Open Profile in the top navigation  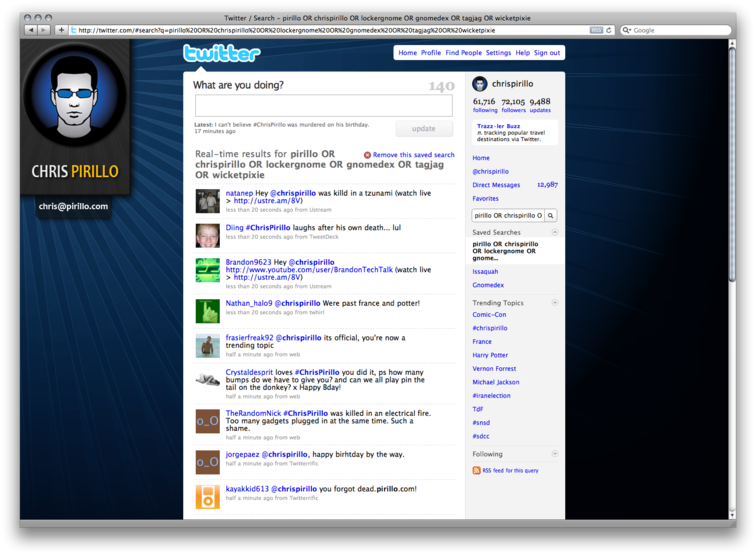pos(431,53)
